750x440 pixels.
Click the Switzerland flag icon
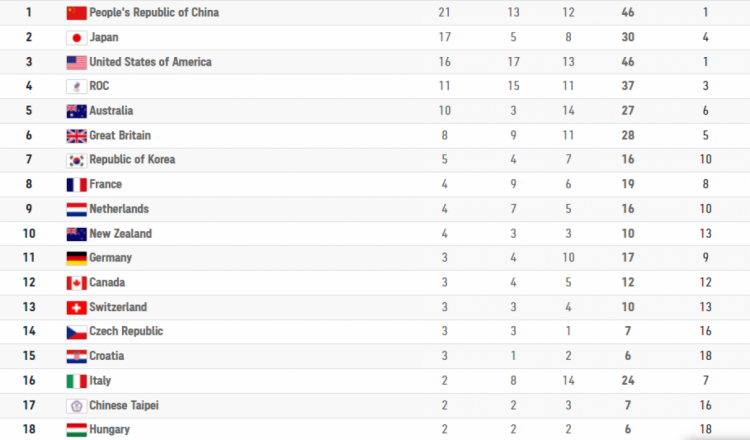[x=77, y=308]
